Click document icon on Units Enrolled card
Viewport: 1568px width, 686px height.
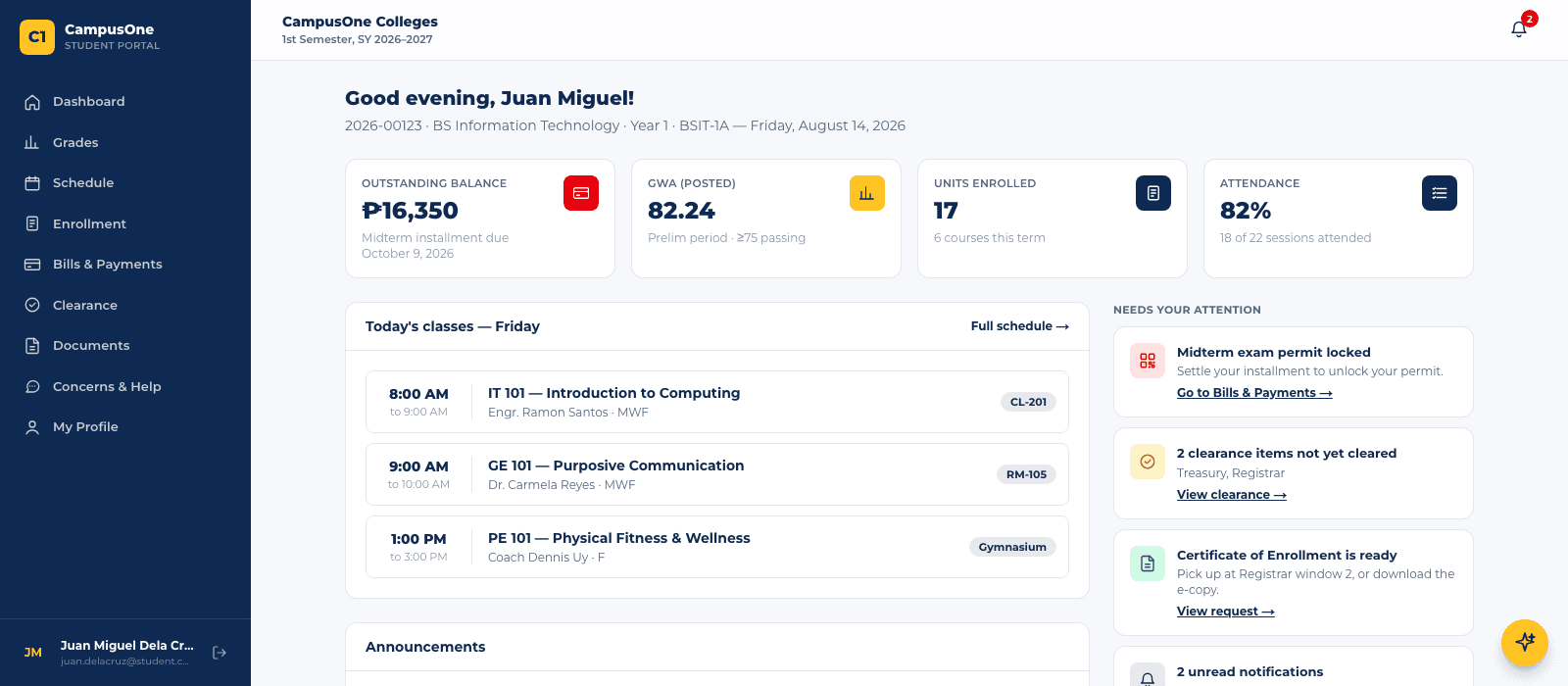pos(1153,193)
